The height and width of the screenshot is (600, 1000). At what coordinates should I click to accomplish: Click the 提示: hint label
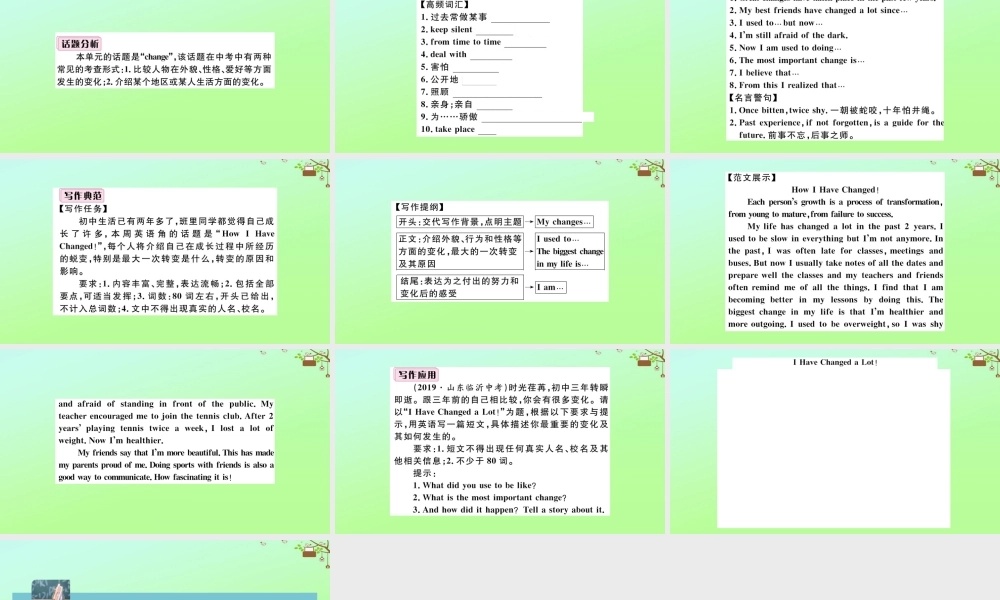click(x=425, y=473)
